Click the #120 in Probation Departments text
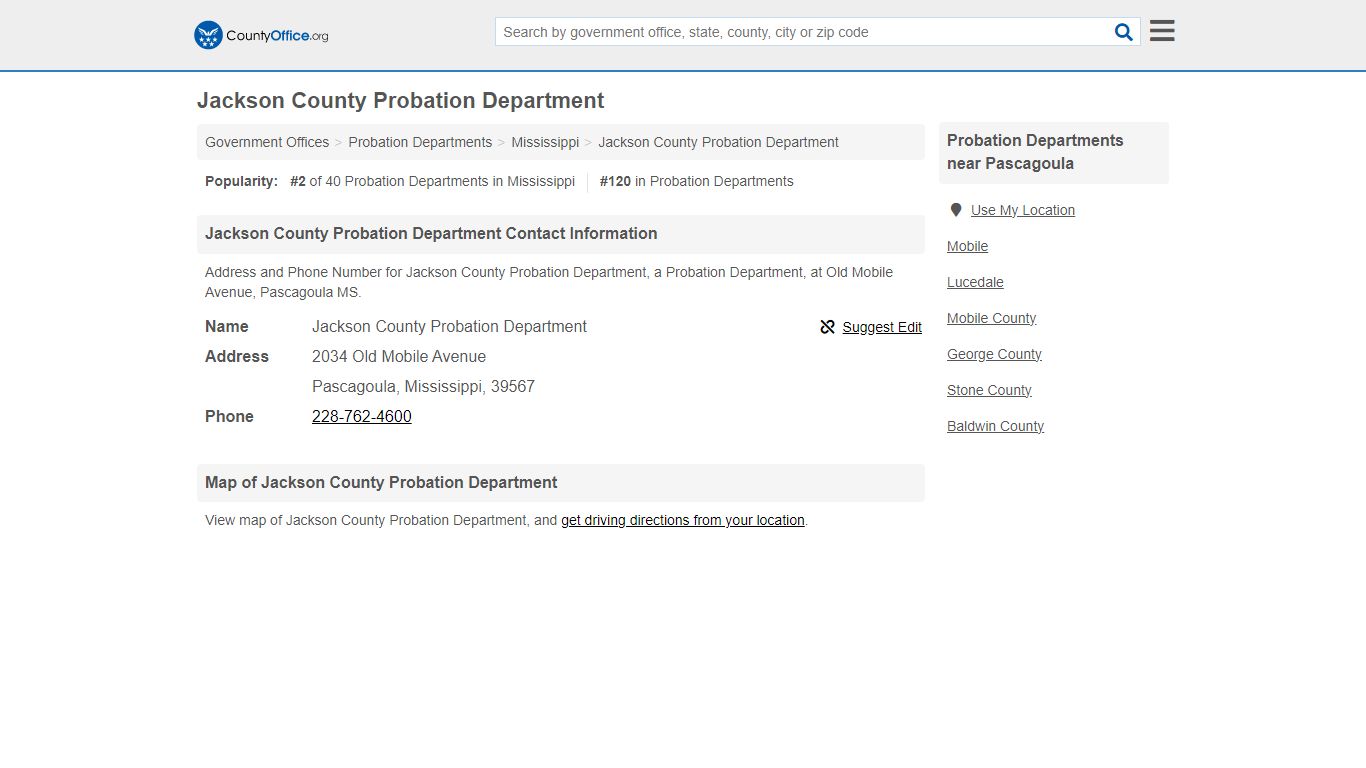 click(x=696, y=181)
